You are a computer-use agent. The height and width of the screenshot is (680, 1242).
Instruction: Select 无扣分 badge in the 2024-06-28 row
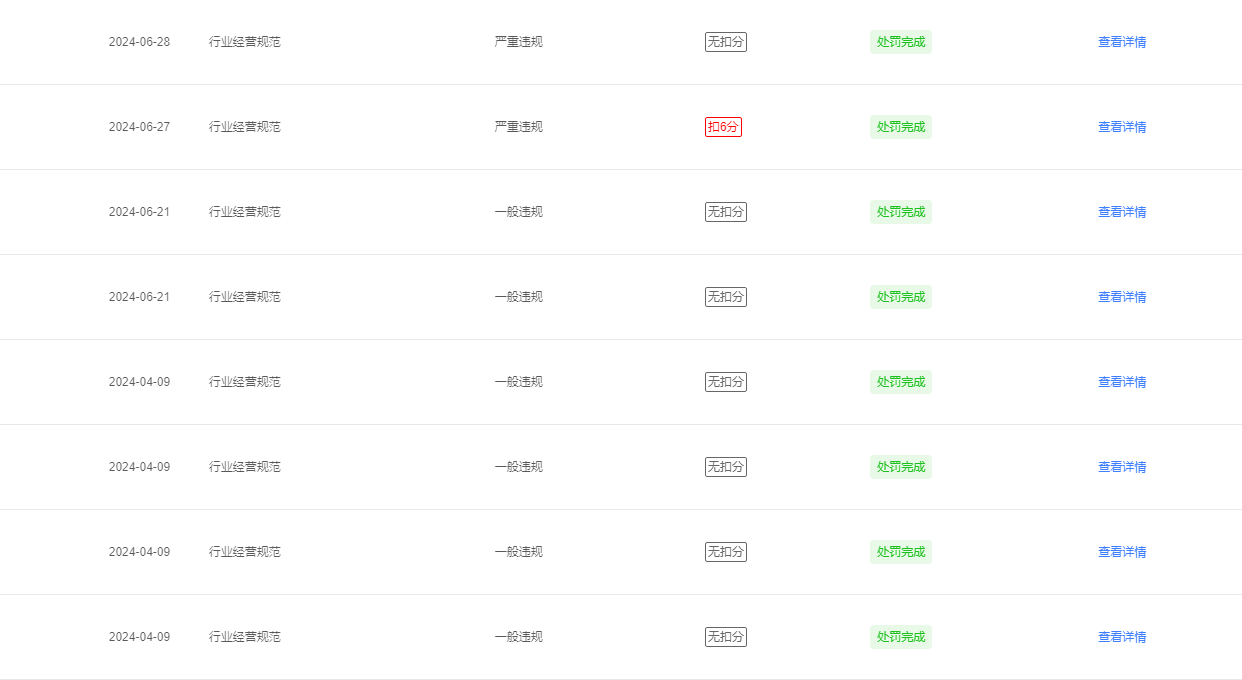(726, 42)
